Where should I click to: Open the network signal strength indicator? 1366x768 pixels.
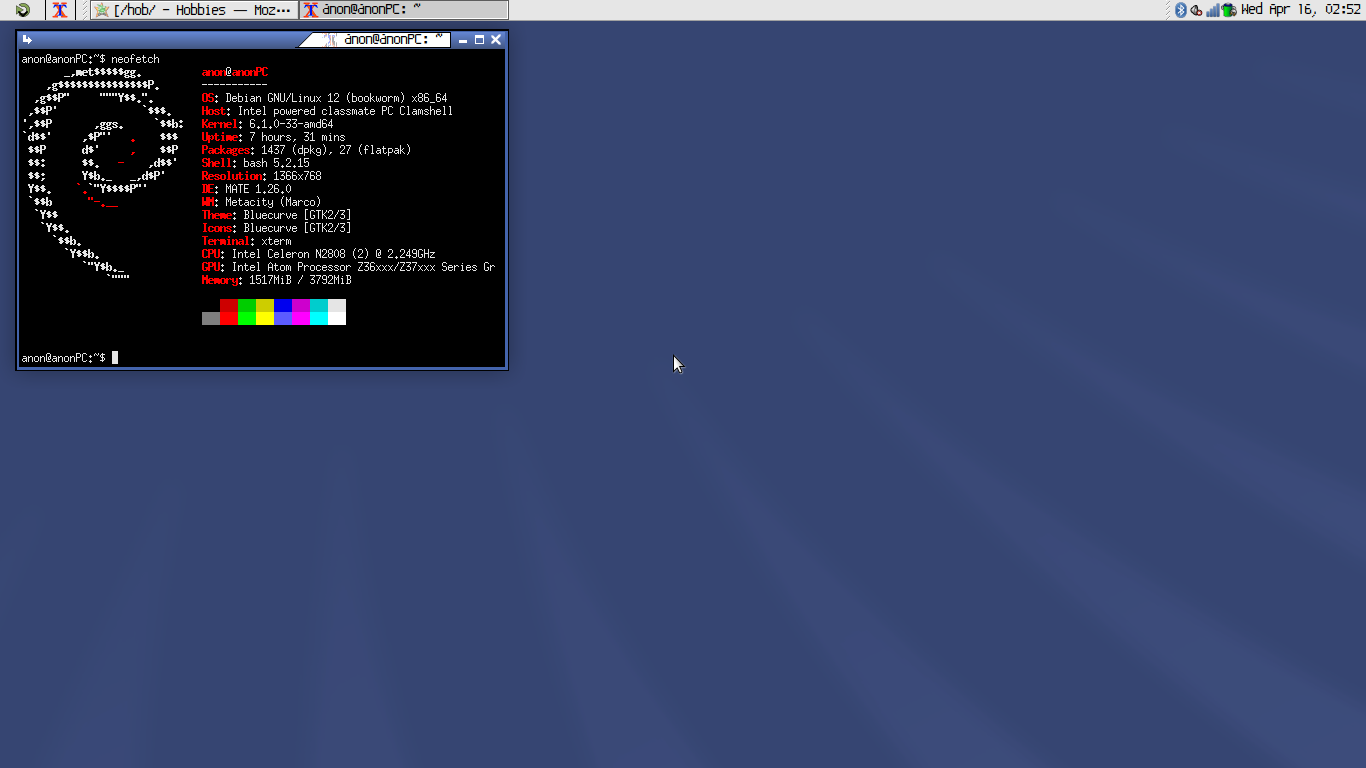pyautogui.click(x=1212, y=10)
